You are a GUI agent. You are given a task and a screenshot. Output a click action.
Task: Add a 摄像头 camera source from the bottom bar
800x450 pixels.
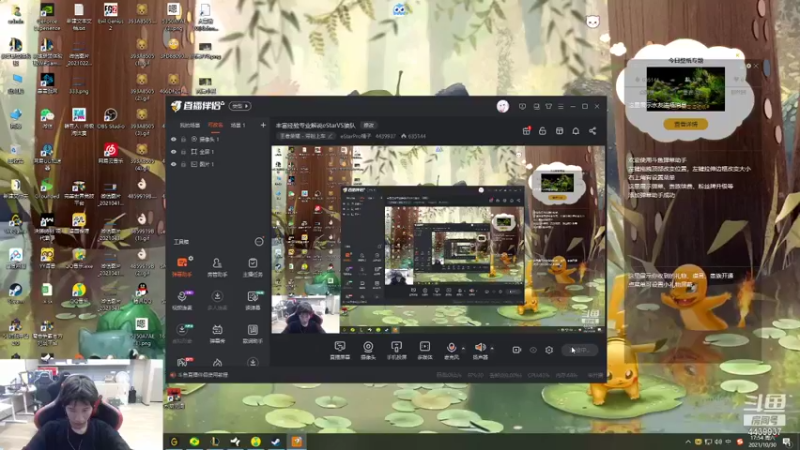tap(368, 351)
